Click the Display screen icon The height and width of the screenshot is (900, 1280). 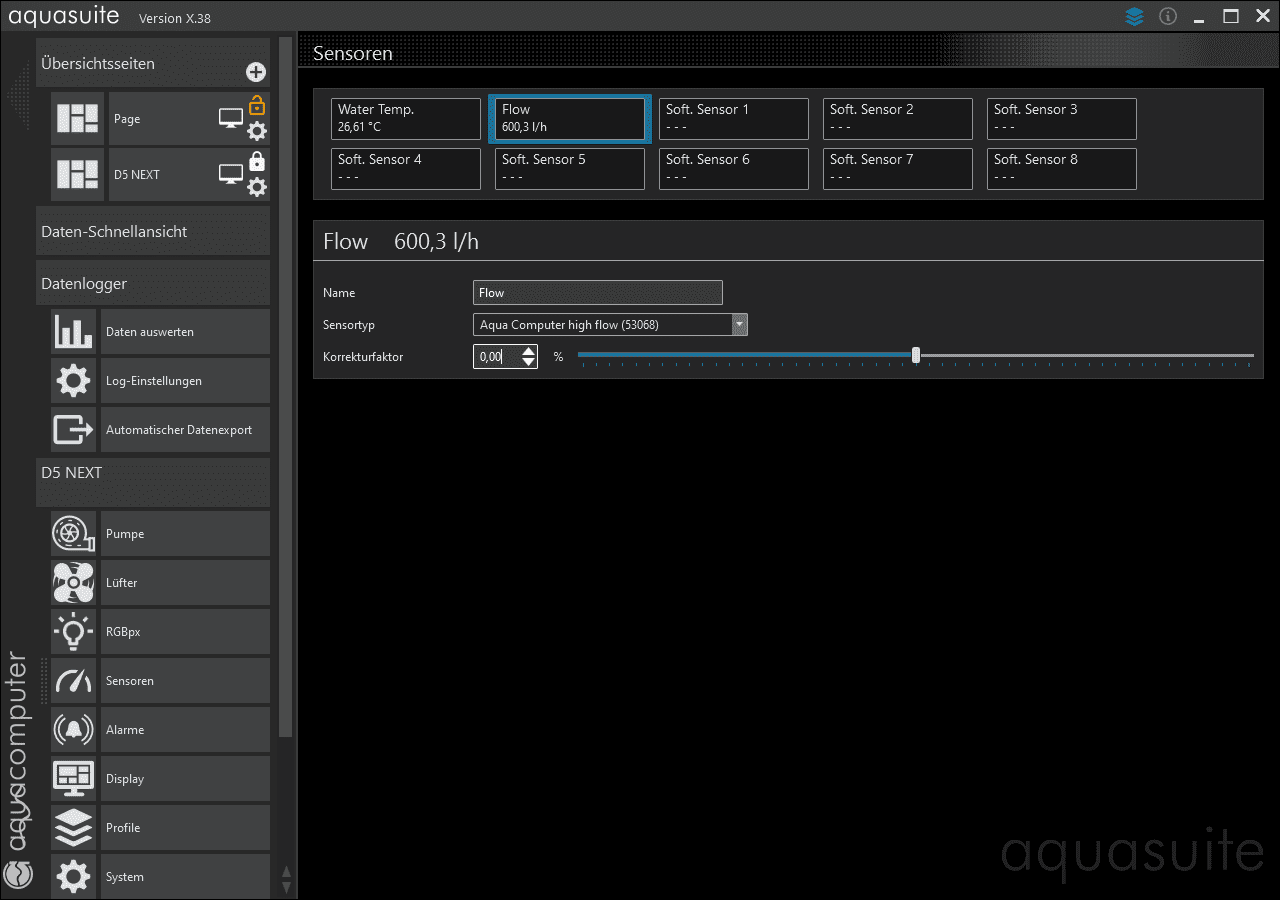click(x=74, y=779)
